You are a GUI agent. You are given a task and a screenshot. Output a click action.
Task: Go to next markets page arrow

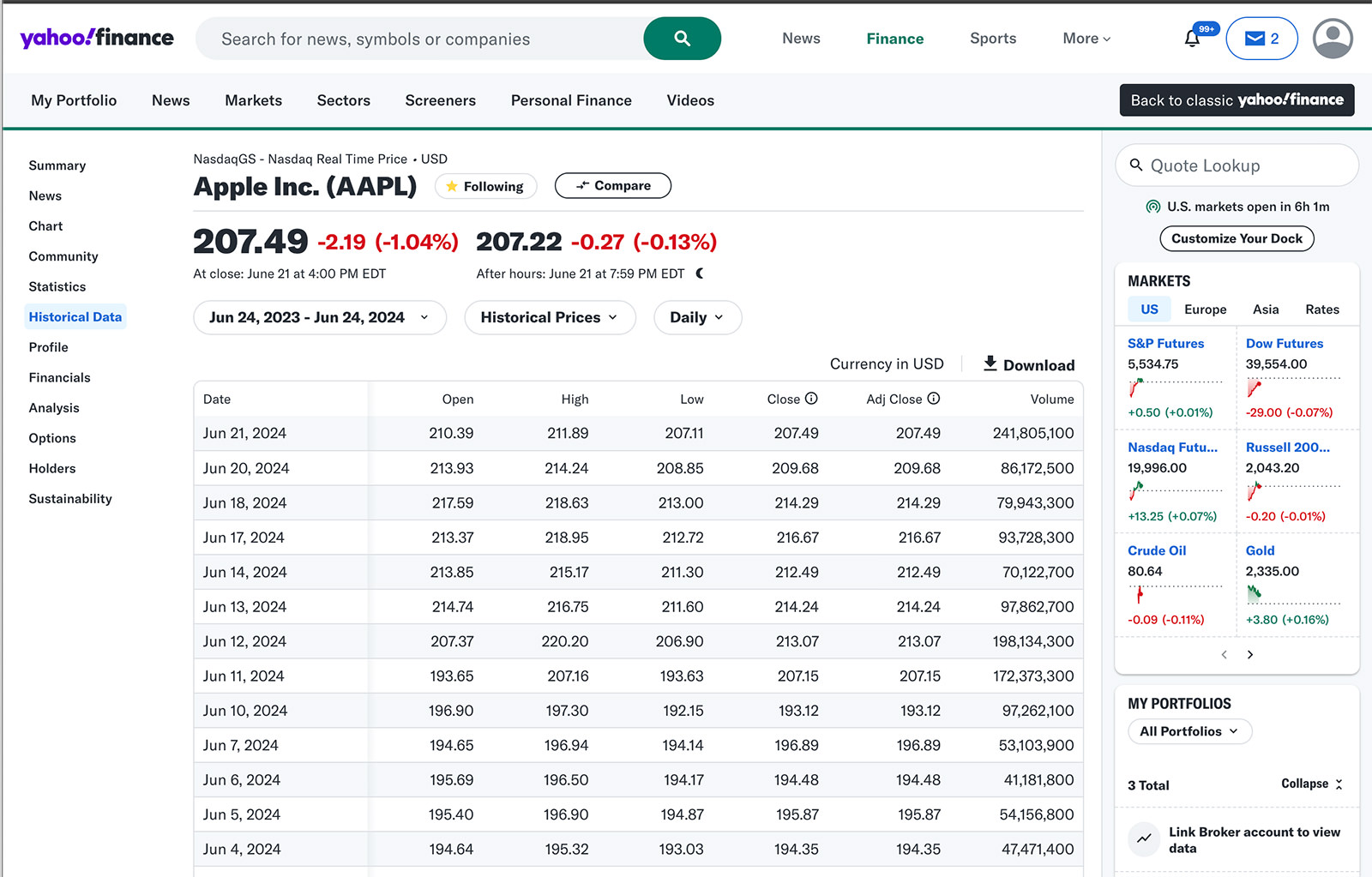[x=1250, y=655]
